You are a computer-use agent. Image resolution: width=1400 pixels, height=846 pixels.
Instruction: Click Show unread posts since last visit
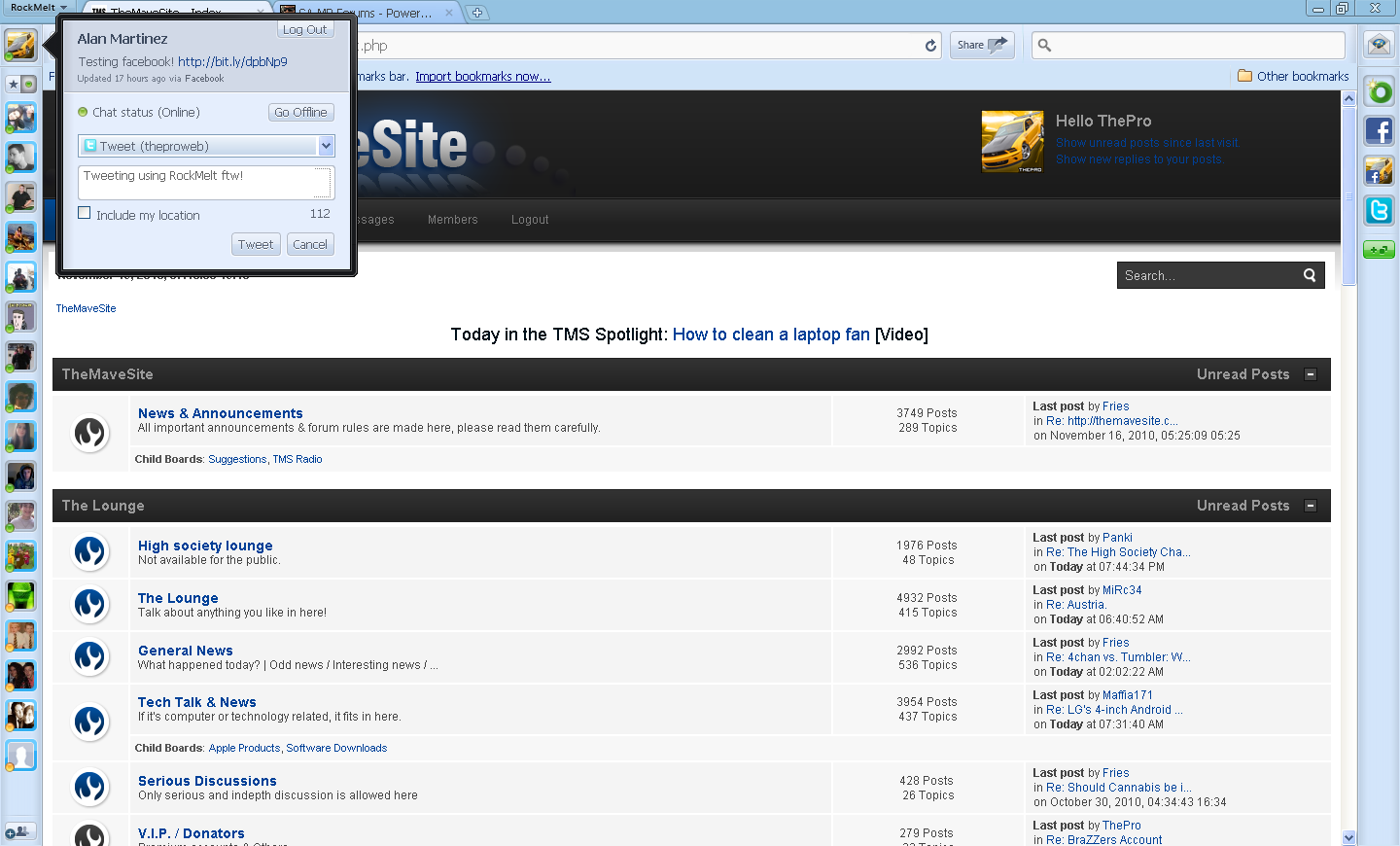[1148, 143]
